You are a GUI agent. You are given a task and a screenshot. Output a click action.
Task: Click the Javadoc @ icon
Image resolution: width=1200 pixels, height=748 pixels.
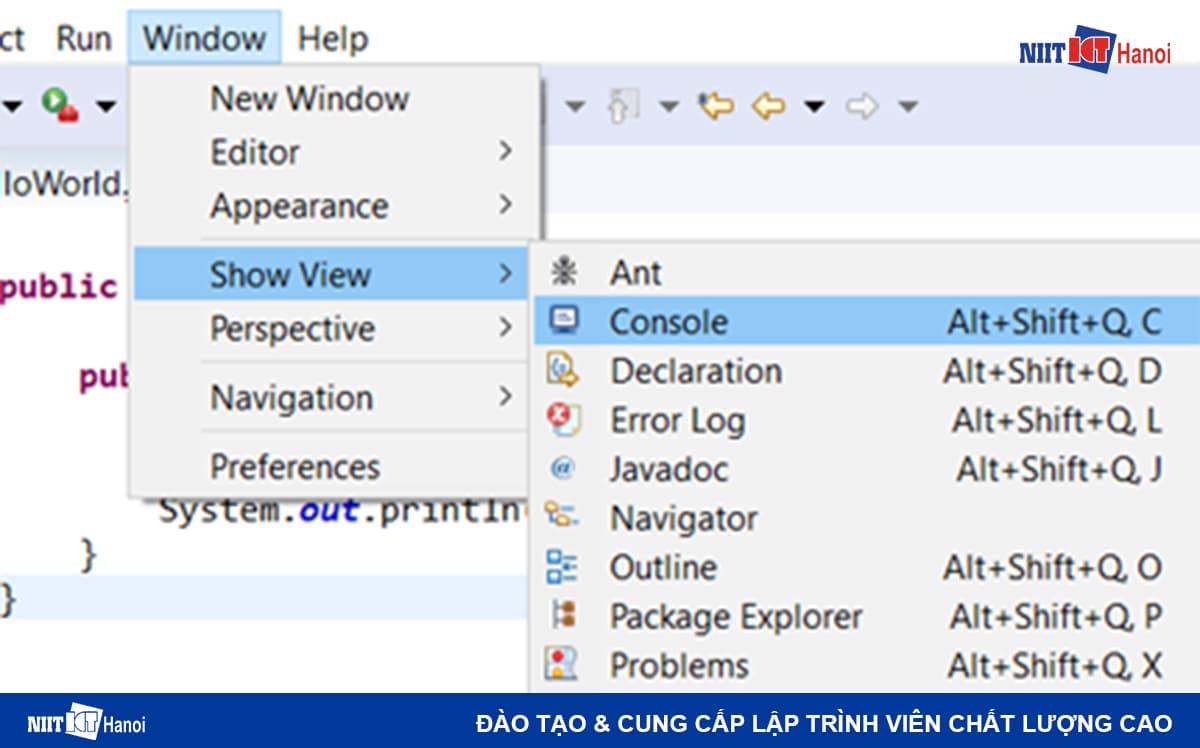[564, 468]
